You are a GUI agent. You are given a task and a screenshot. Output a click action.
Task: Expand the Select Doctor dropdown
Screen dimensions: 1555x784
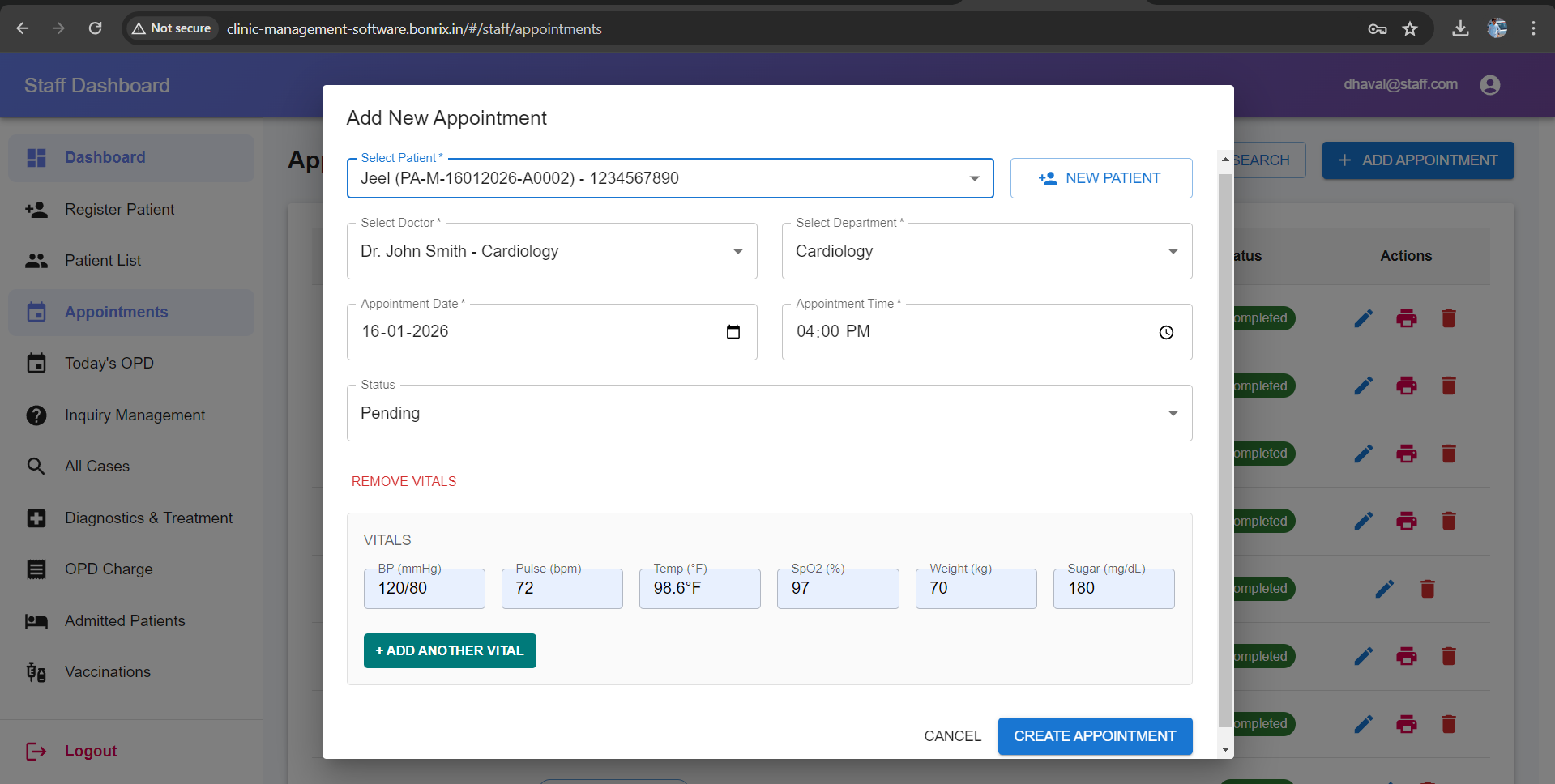[x=737, y=251]
